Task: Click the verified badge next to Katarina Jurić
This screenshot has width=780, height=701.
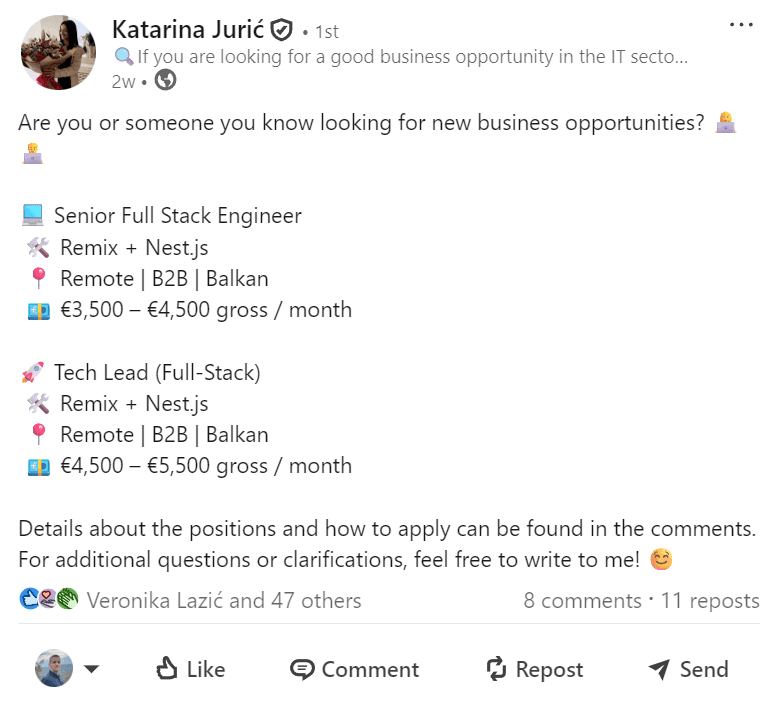Action: pyautogui.click(x=281, y=30)
